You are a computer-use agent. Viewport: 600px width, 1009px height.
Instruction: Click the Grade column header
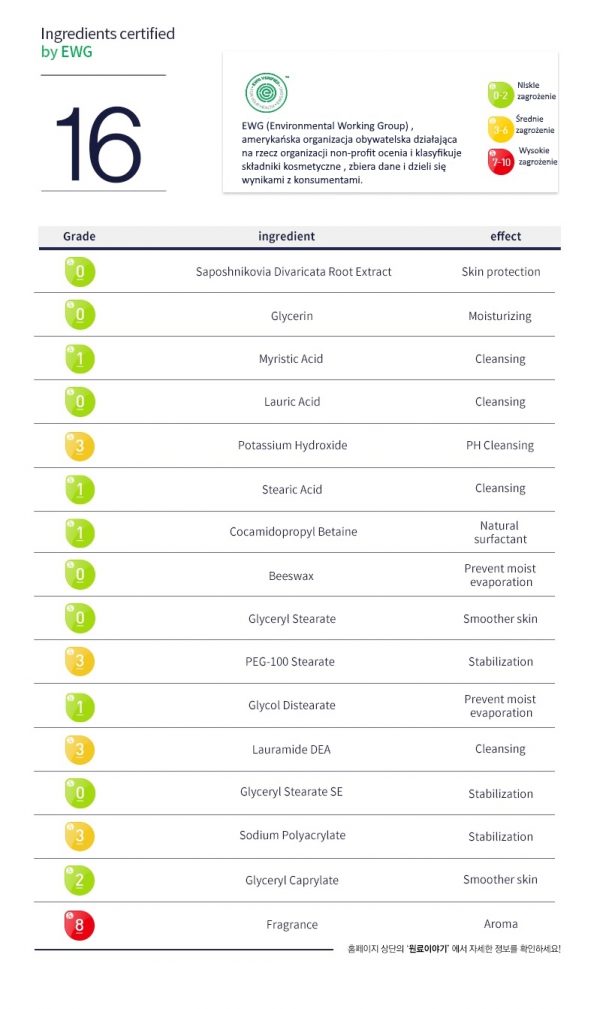coord(79,237)
